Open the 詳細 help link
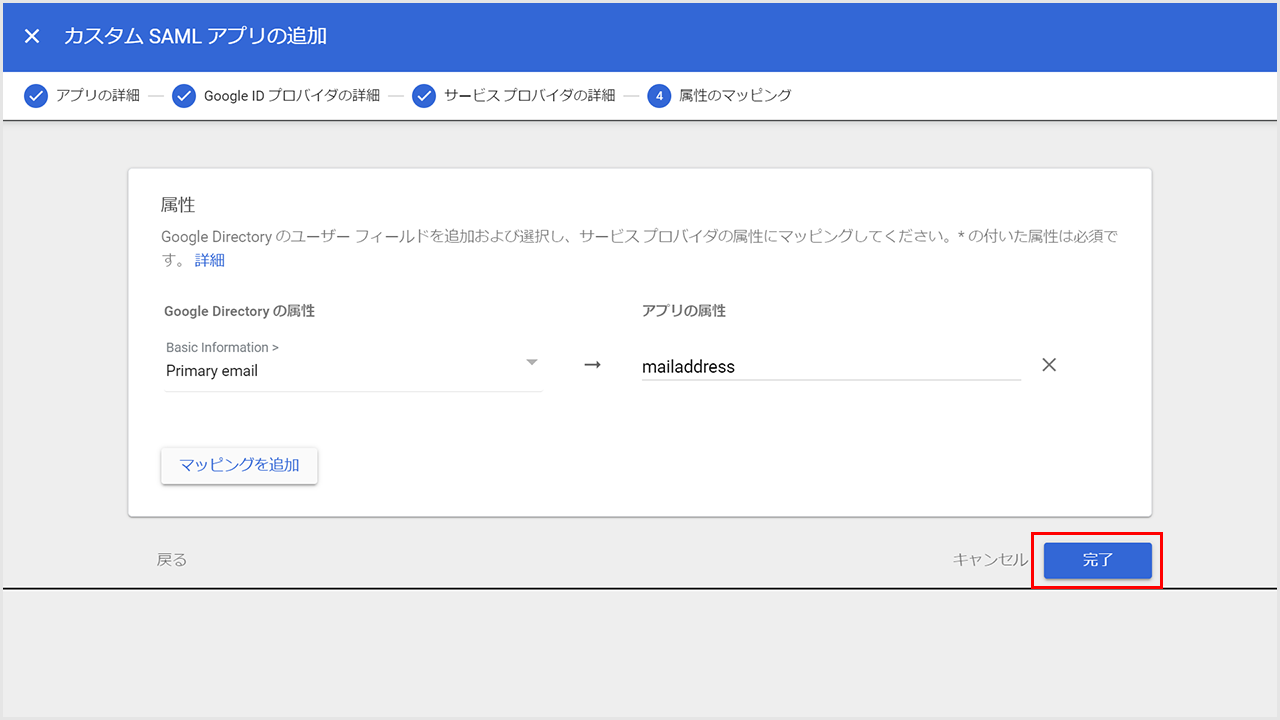 210,260
